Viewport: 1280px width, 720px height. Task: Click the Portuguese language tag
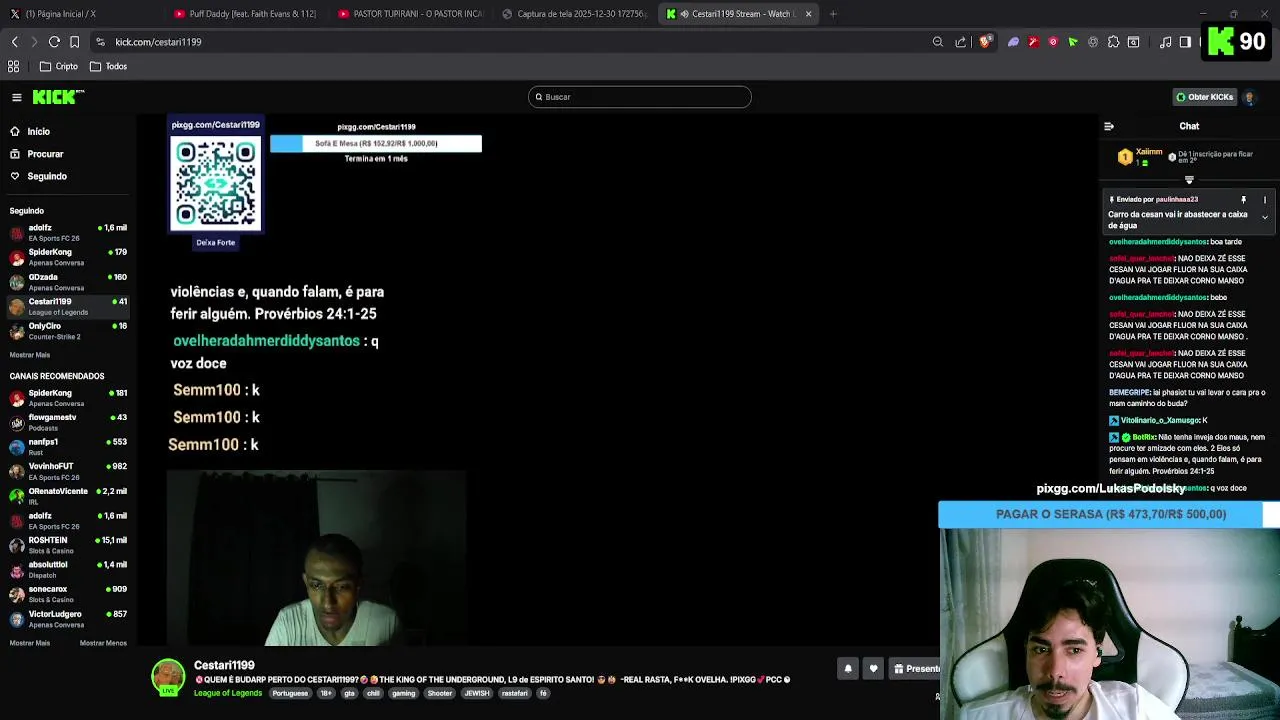pos(290,693)
